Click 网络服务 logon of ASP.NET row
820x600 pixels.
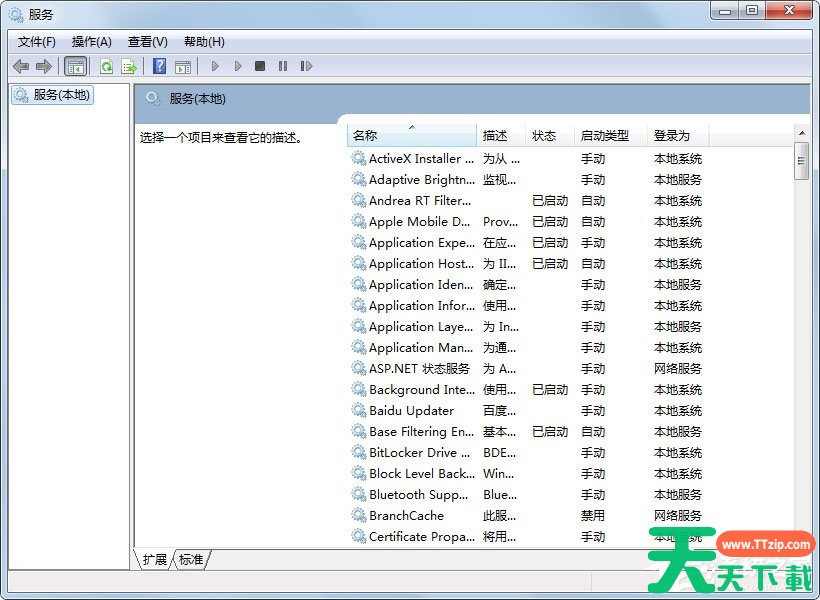pos(678,368)
